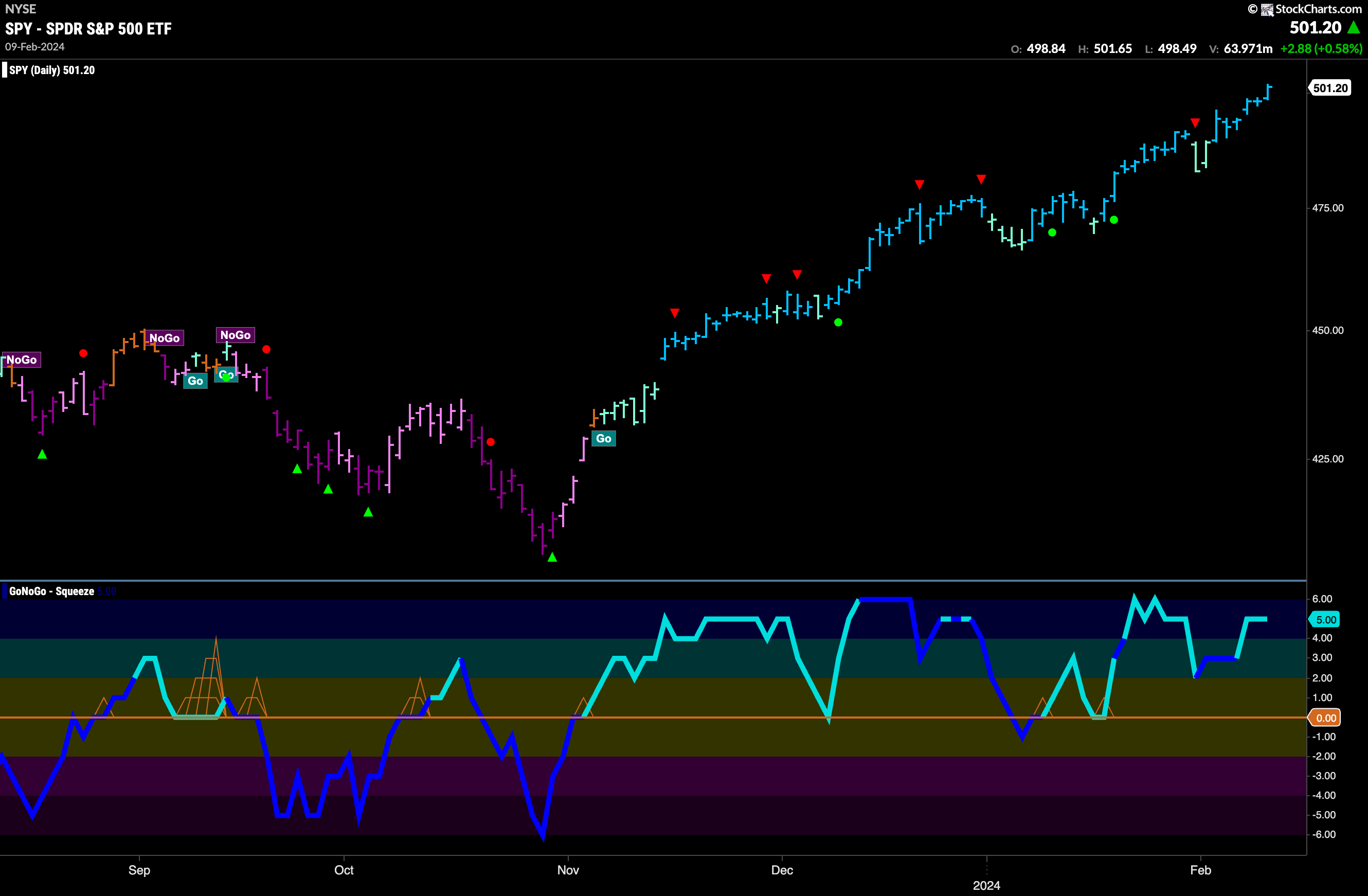Screen dimensions: 1368x896
Task: Click the Nov label on the time axis
Action: click(568, 870)
